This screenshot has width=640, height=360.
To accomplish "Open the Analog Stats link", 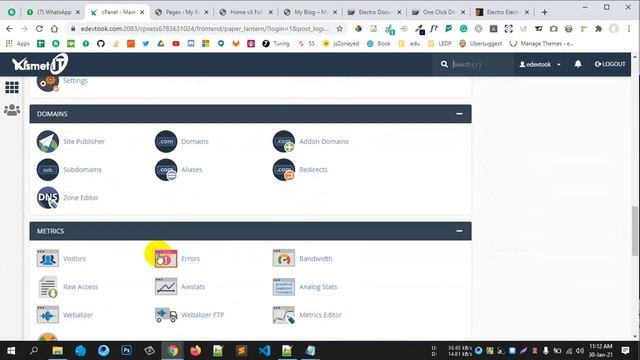I will (318, 287).
